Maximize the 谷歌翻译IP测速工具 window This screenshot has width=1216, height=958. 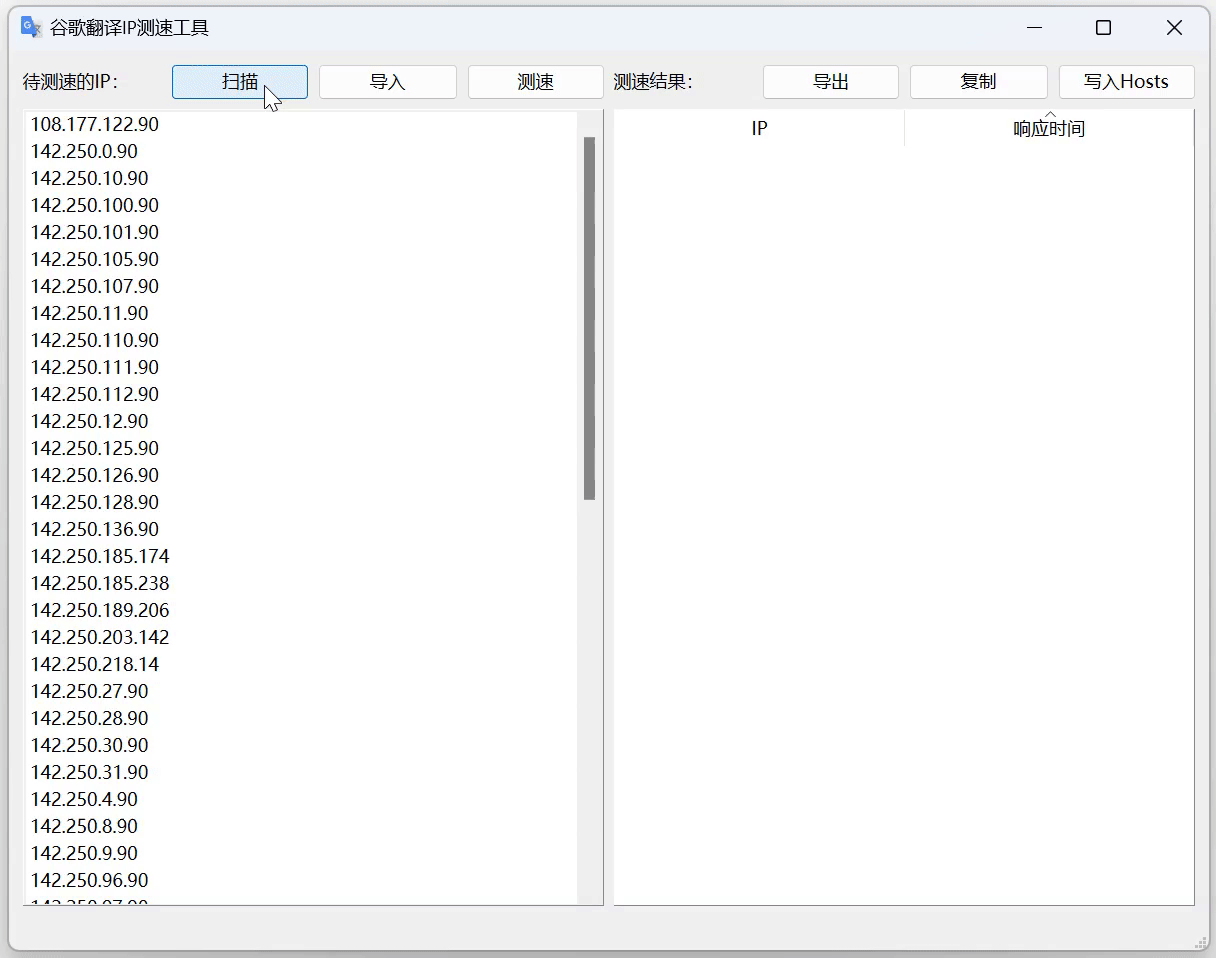1103,28
